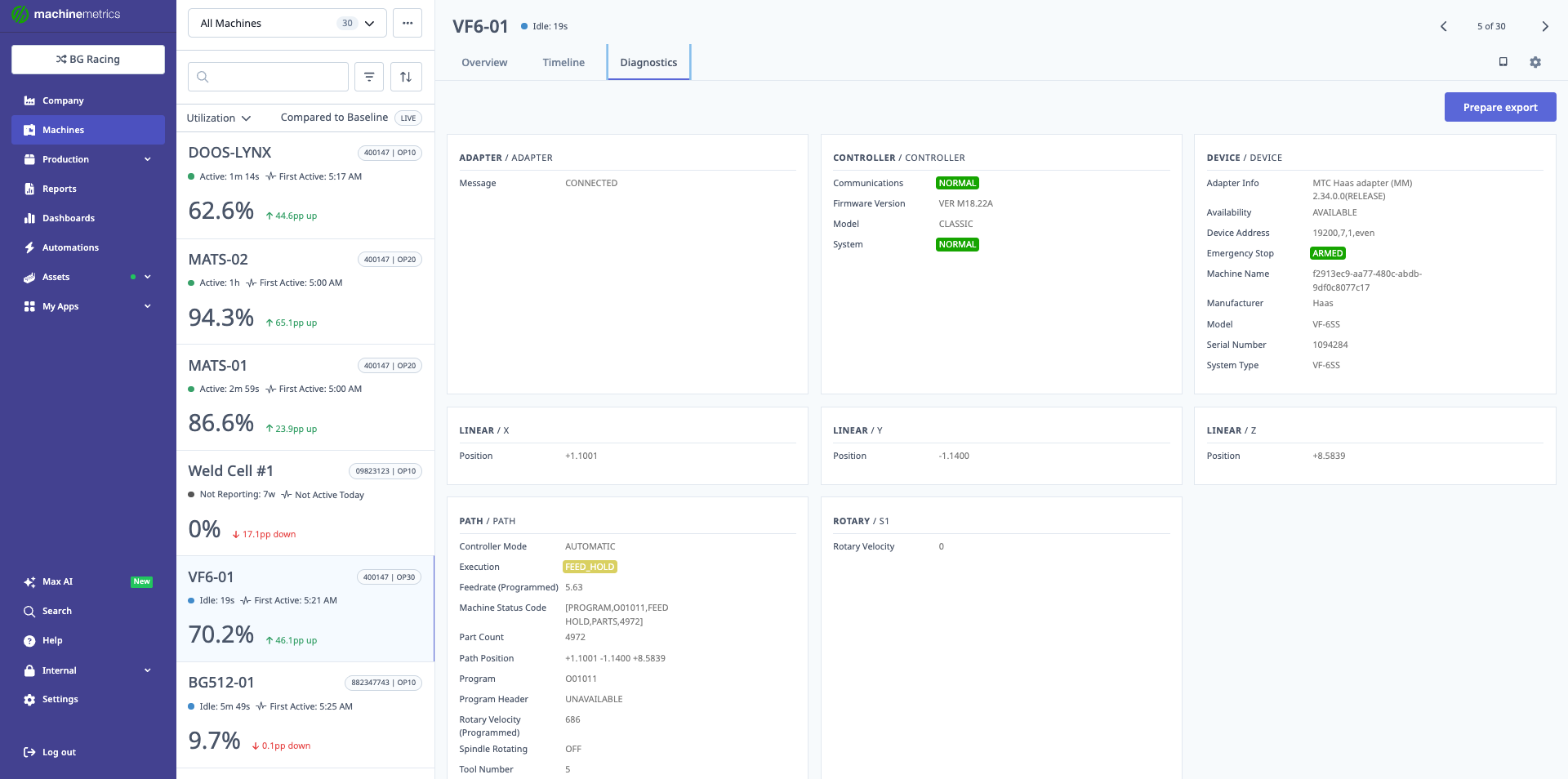Click the Automations lightning icon
1568x779 pixels.
(29, 247)
